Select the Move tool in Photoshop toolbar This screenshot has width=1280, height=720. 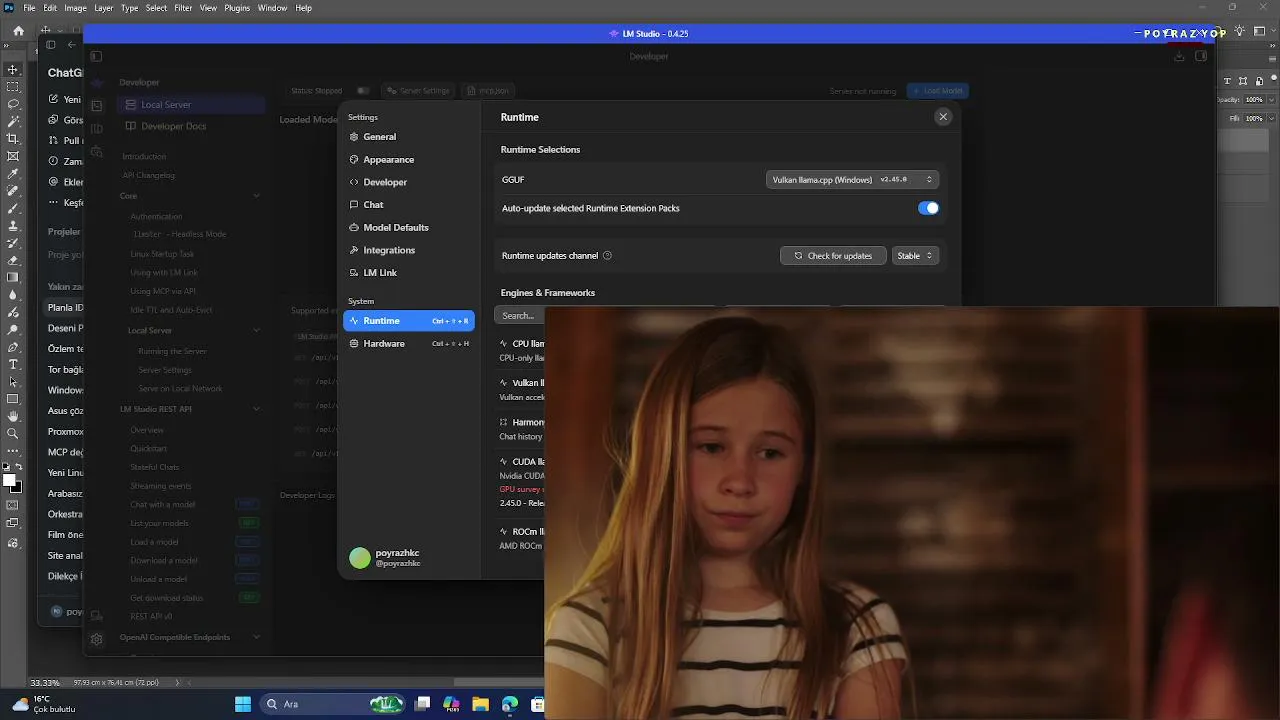(x=13, y=69)
